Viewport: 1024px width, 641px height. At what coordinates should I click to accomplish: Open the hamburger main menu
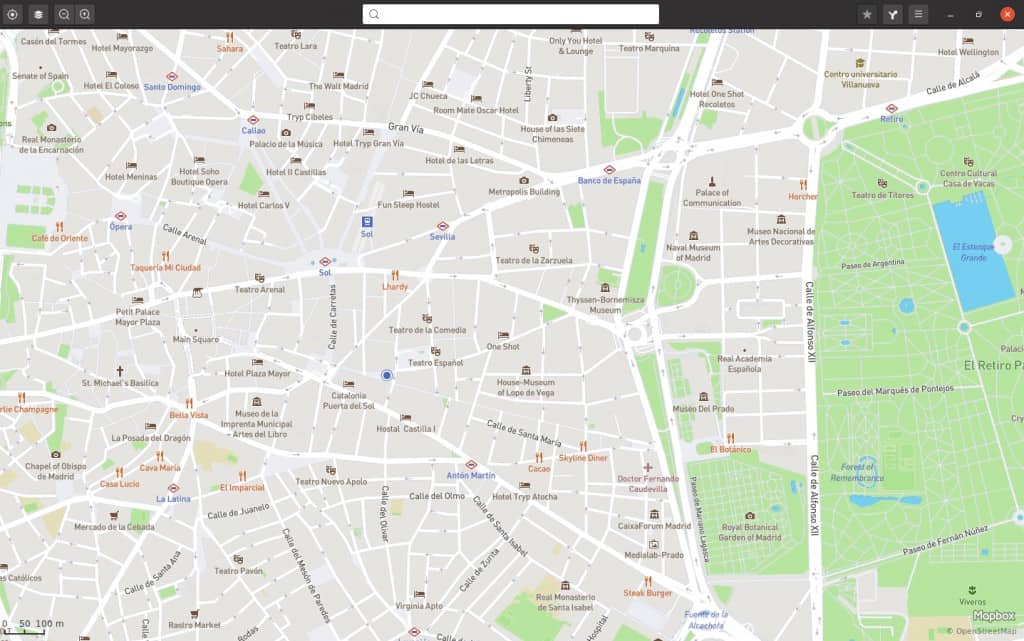pos(918,14)
